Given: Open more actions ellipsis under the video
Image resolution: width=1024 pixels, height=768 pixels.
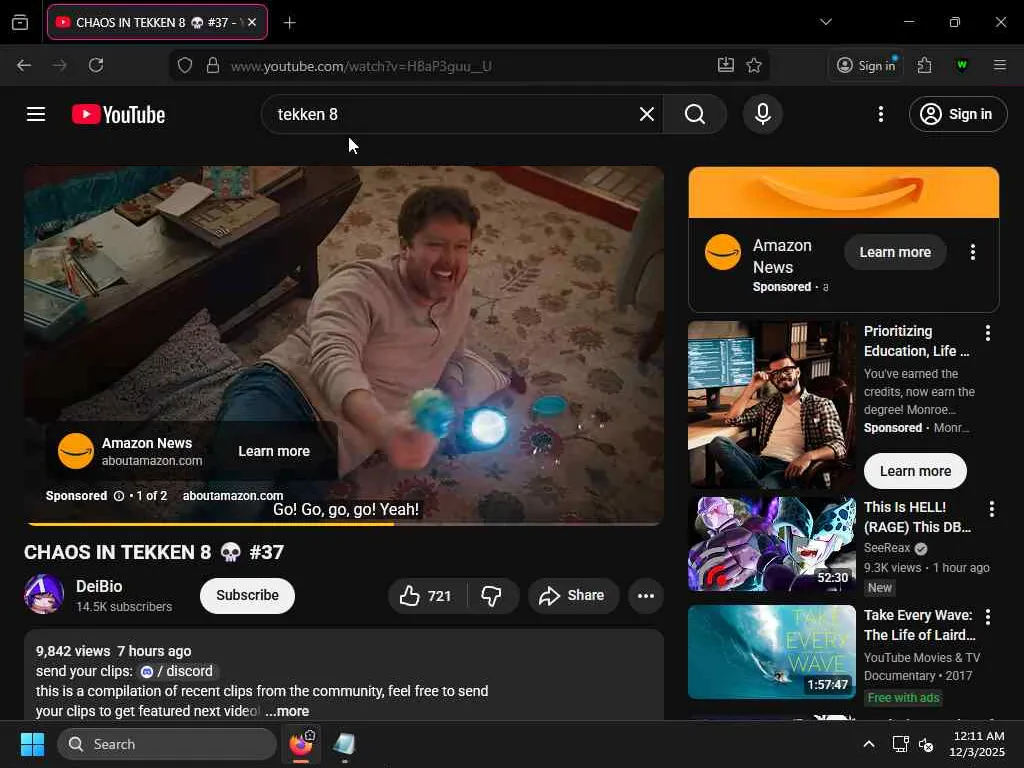Looking at the screenshot, I should [645, 596].
